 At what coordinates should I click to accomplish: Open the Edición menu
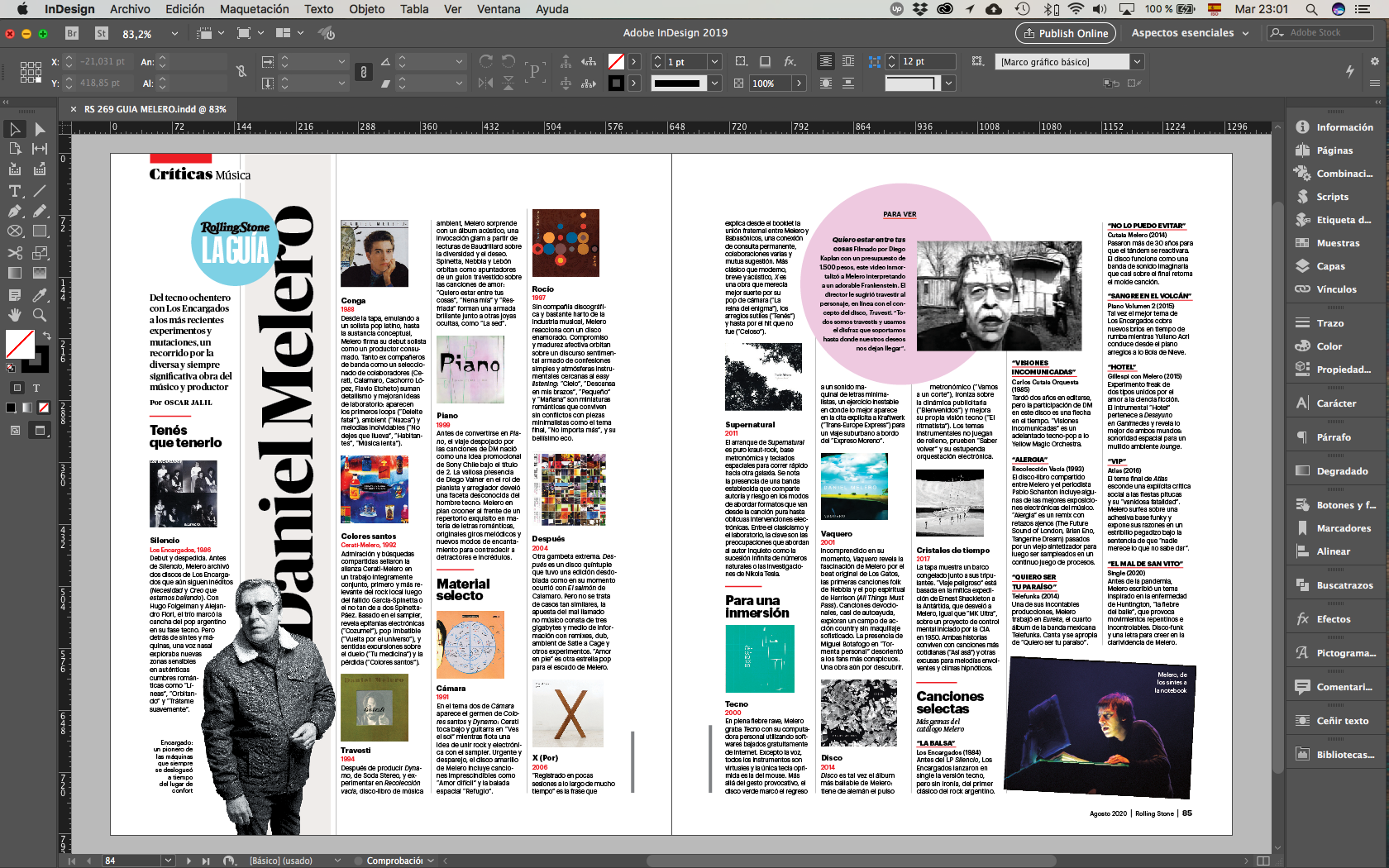184,9
